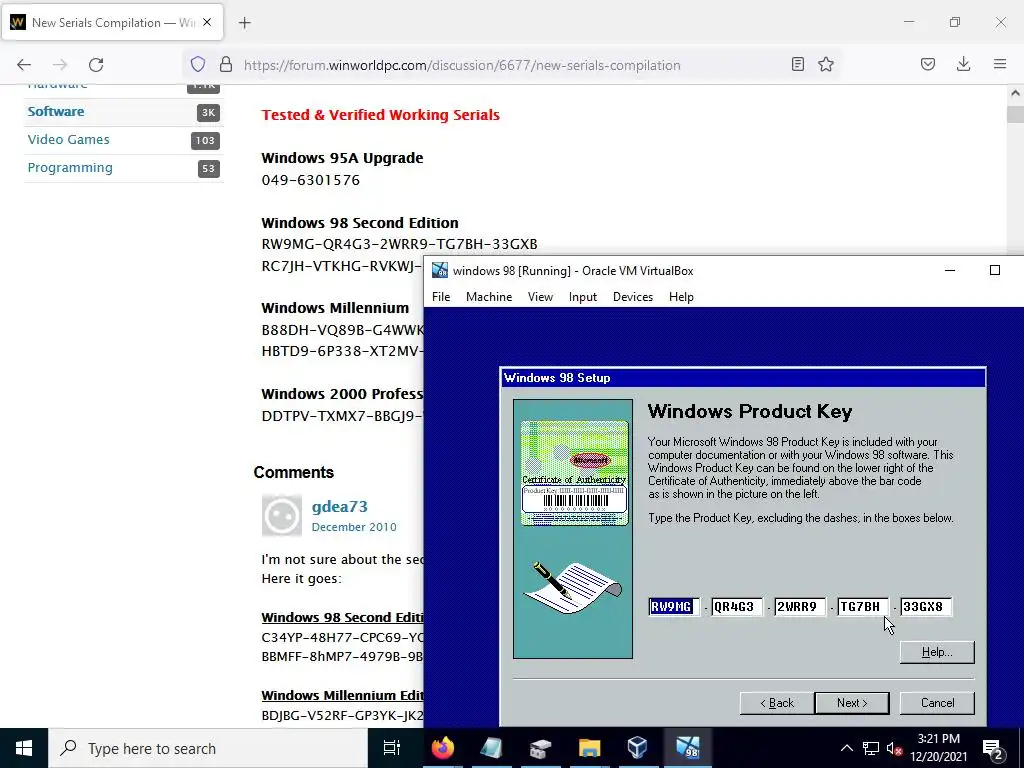1024x768 pixels.
Task: Open network tray icon
Action: 871,748
